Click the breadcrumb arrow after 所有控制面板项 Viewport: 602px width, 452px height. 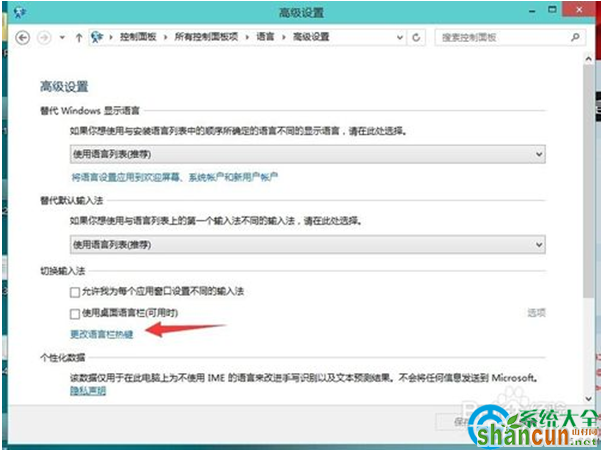click(247, 37)
